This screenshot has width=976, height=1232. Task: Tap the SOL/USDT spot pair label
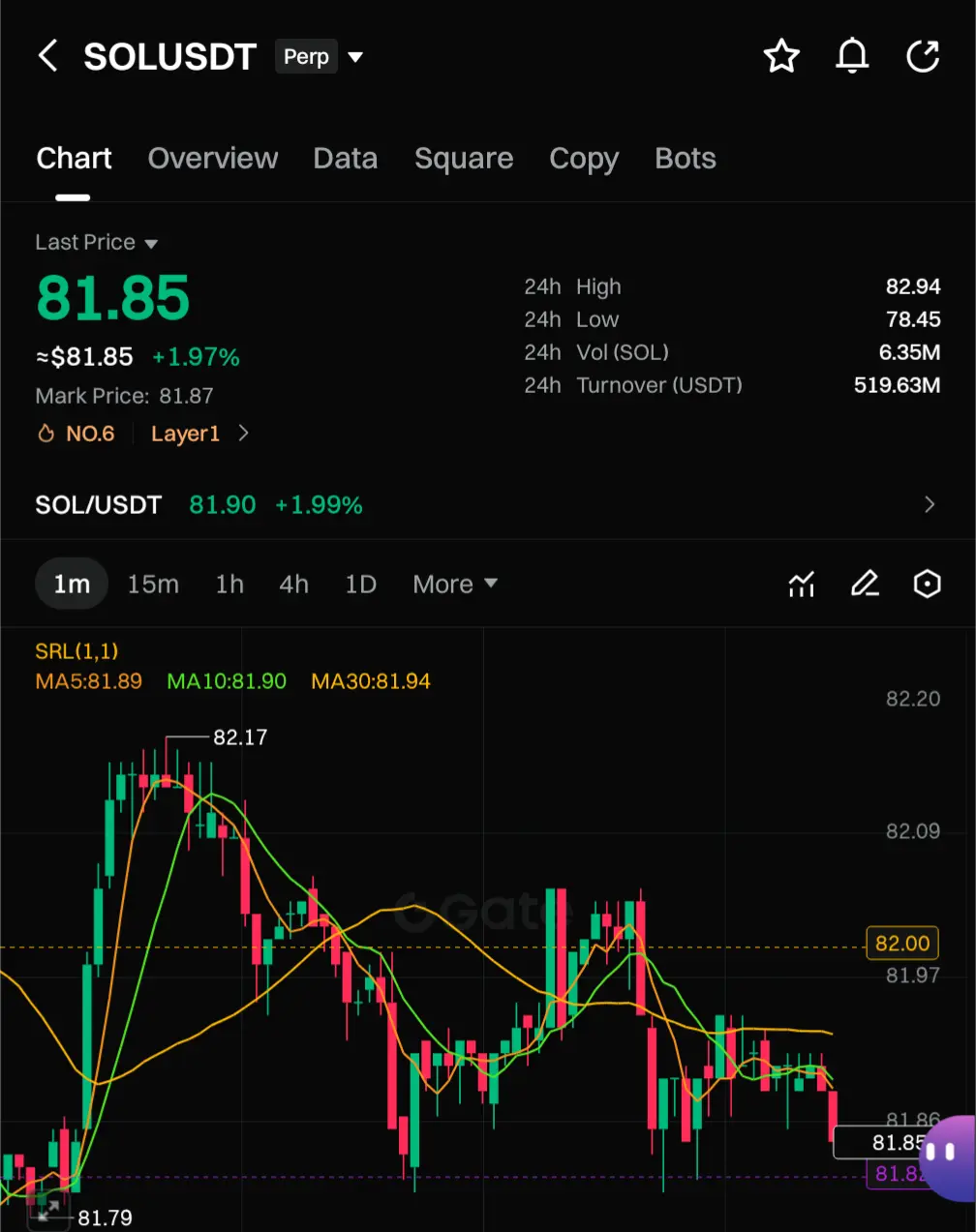(x=98, y=504)
